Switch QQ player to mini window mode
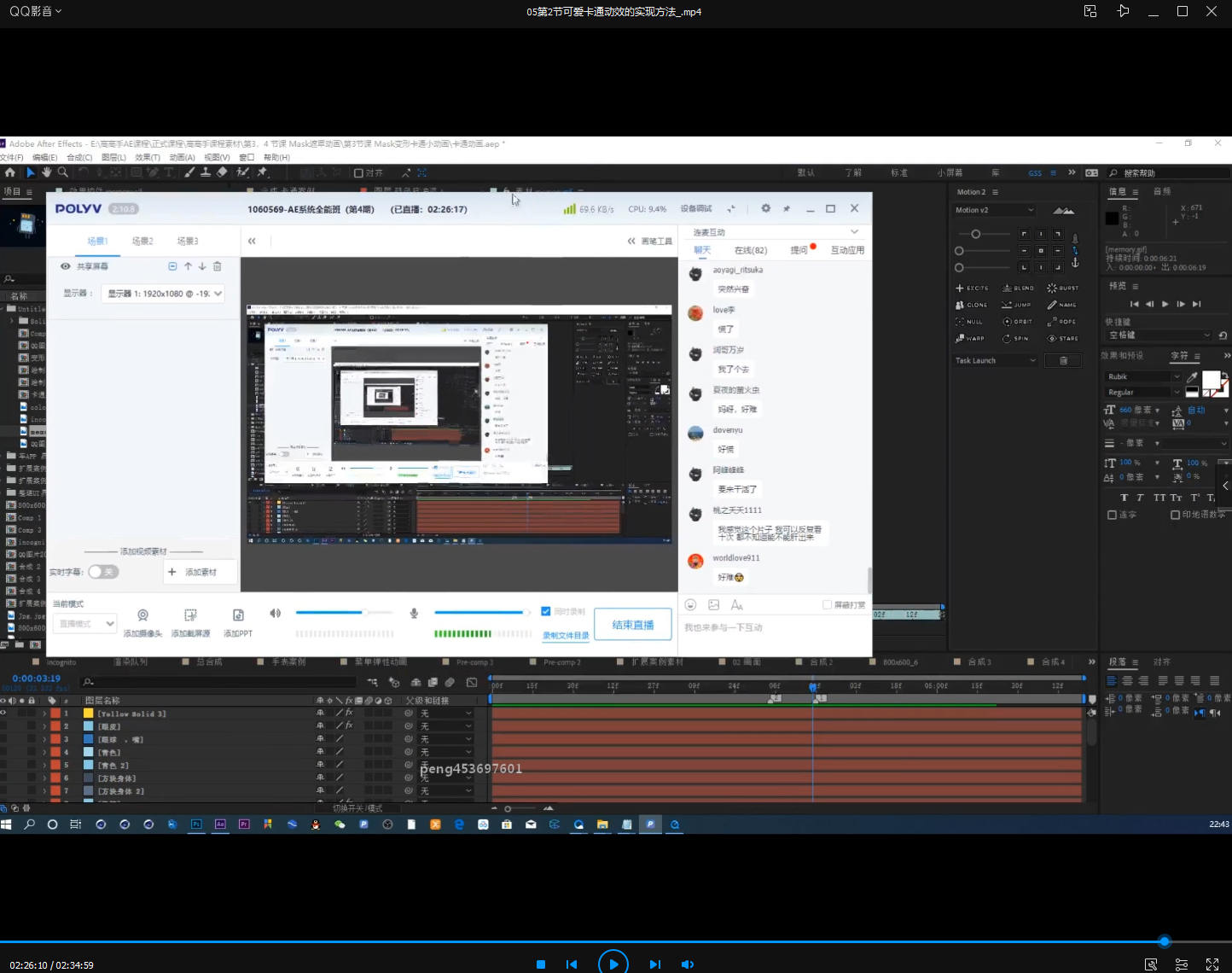The width and height of the screenshot is (1232, 973). (x=1090, y=11)
